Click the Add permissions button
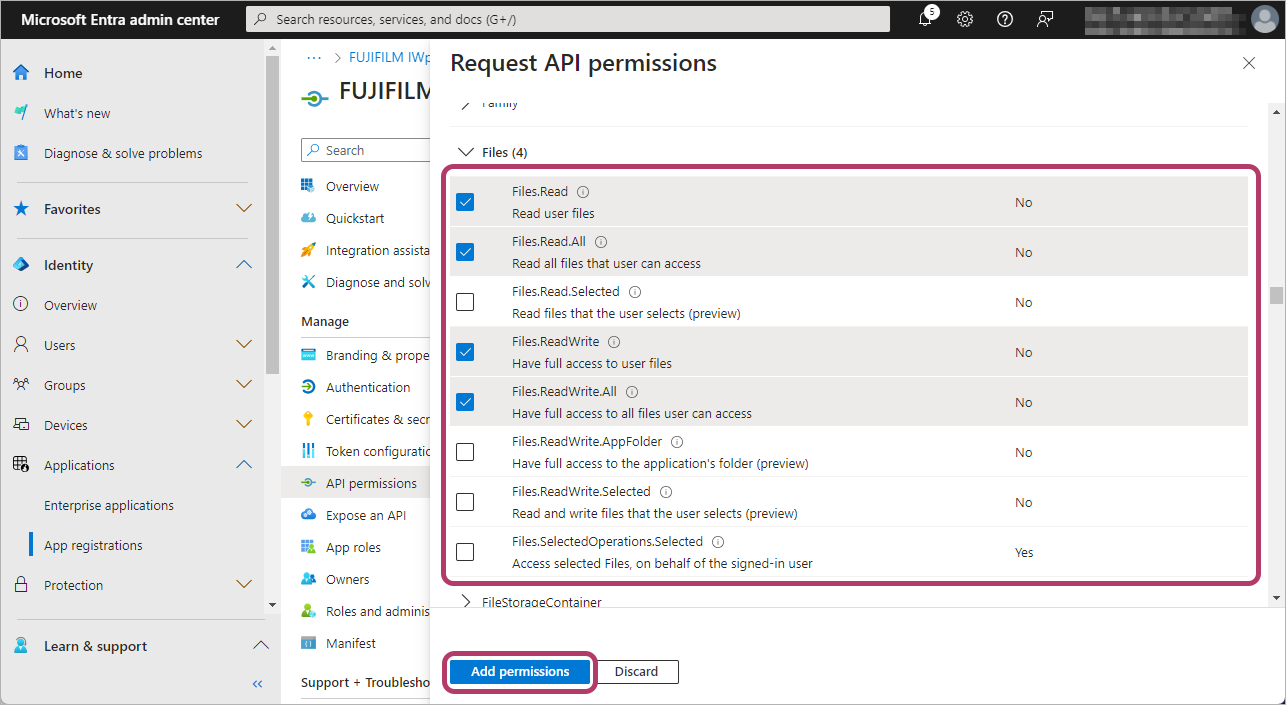Image resolution: width=1286 pixels, height=705 pixels. point(520,672)
